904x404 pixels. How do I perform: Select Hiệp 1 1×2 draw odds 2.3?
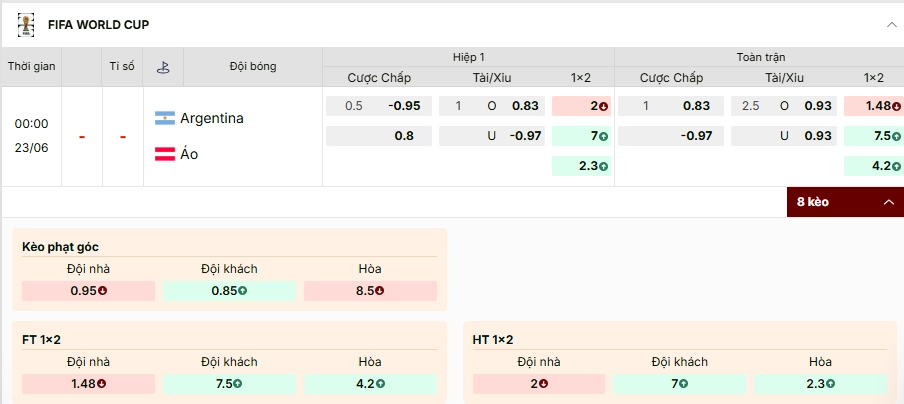581,166
